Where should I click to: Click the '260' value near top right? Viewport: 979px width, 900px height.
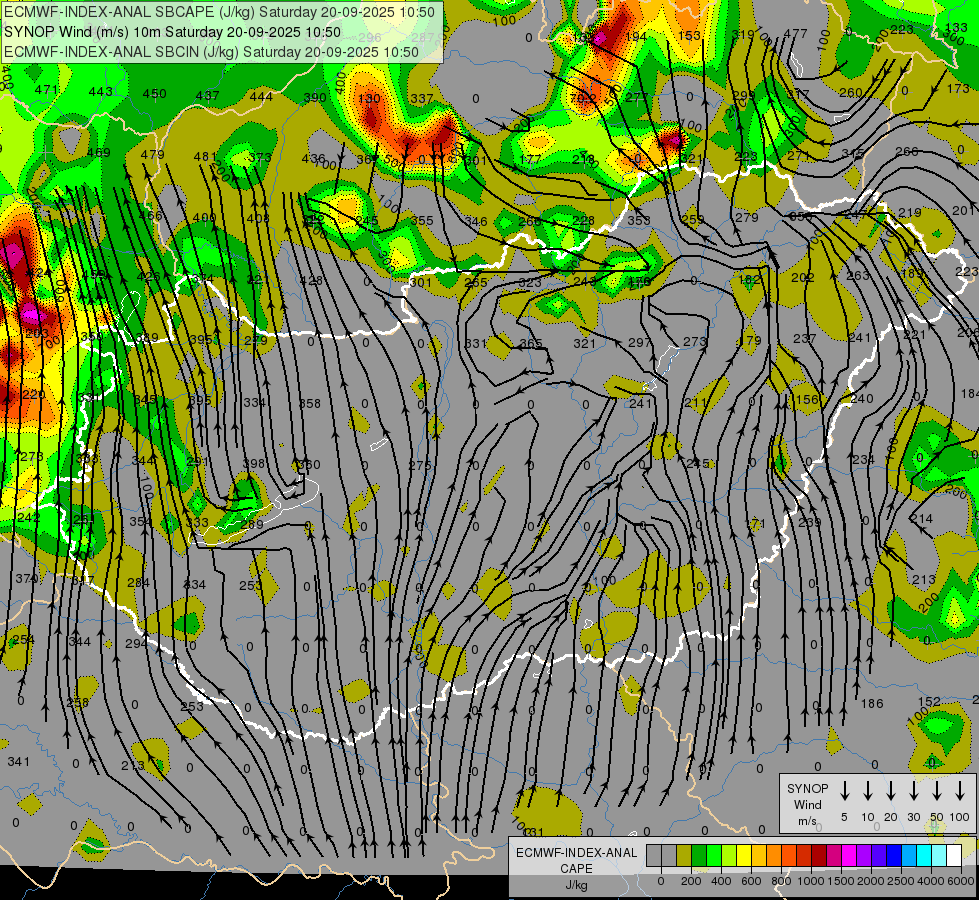(x=850, y=92)
